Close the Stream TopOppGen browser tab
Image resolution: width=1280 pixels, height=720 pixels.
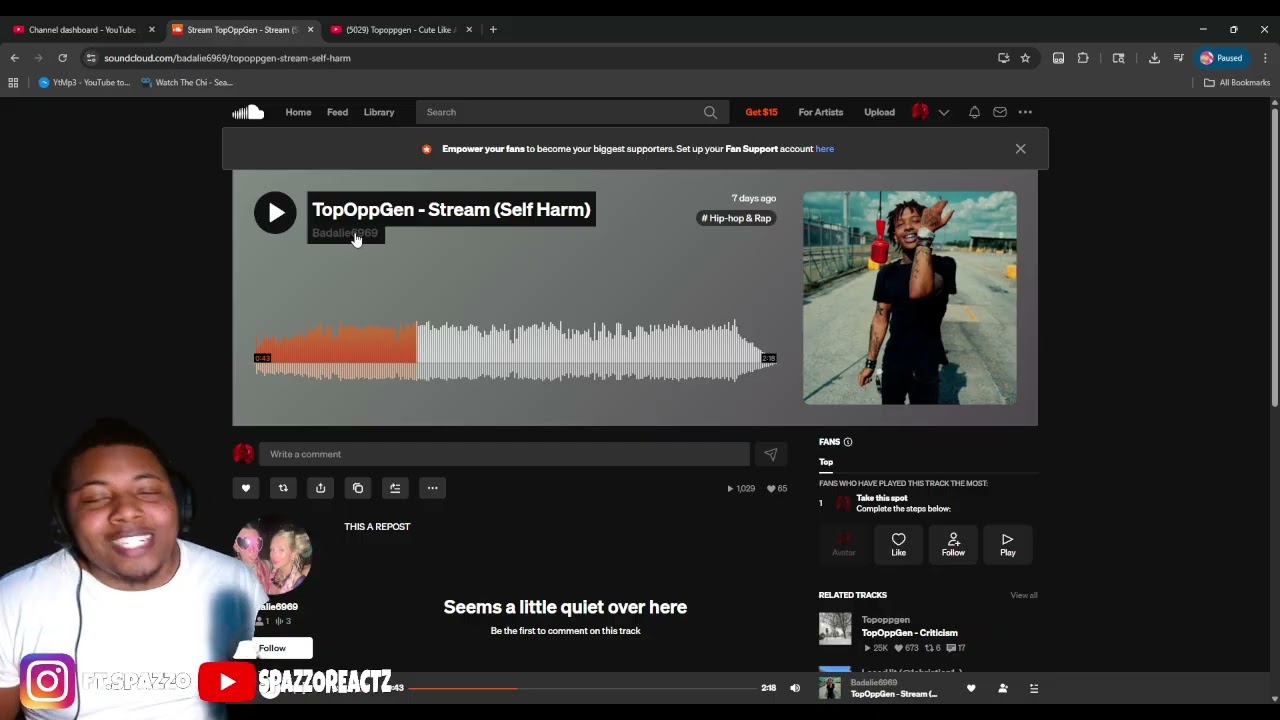click(310, 30)
